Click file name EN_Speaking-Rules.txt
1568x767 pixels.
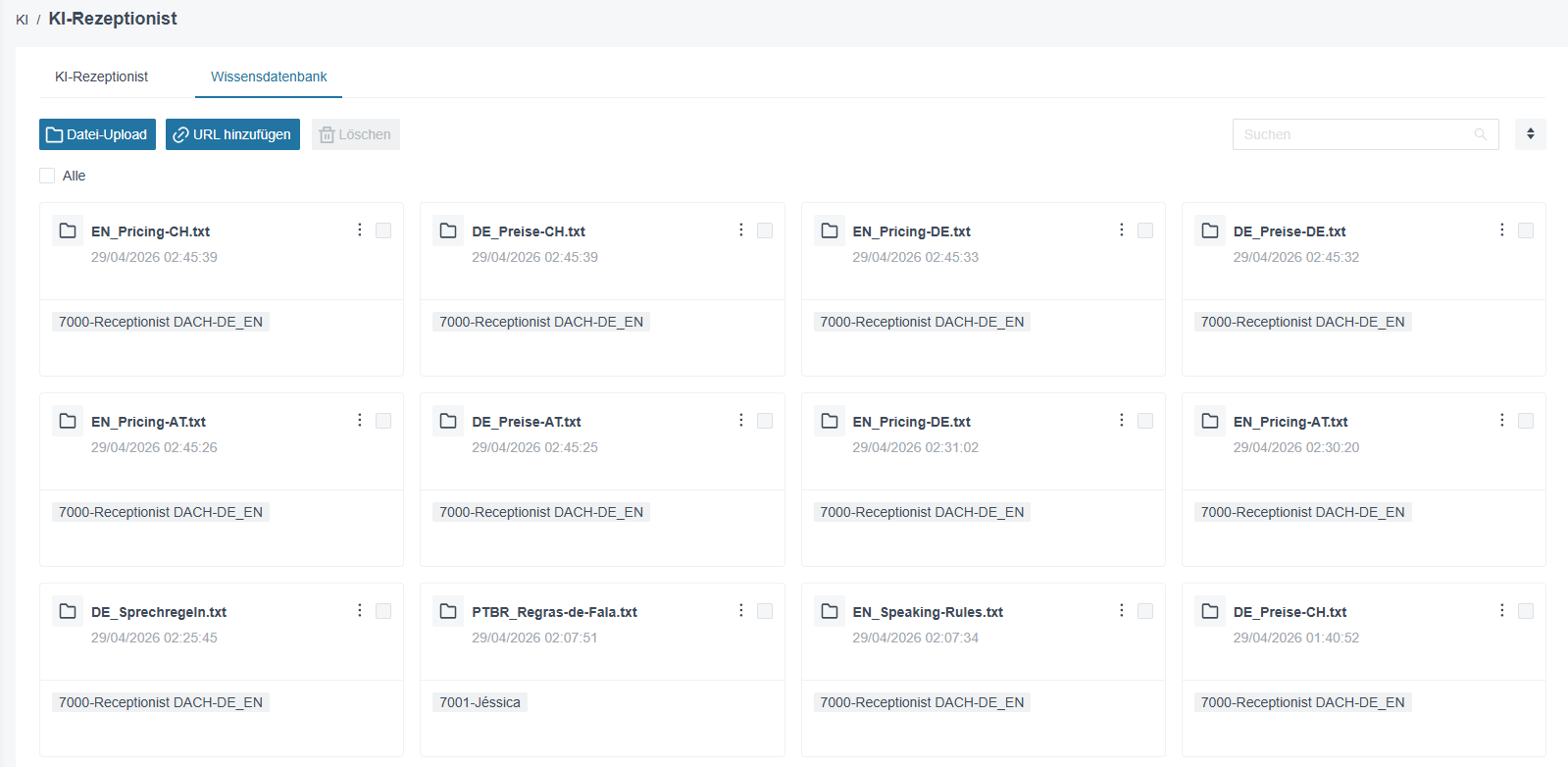pyautogui.click(x=928, y=612)
